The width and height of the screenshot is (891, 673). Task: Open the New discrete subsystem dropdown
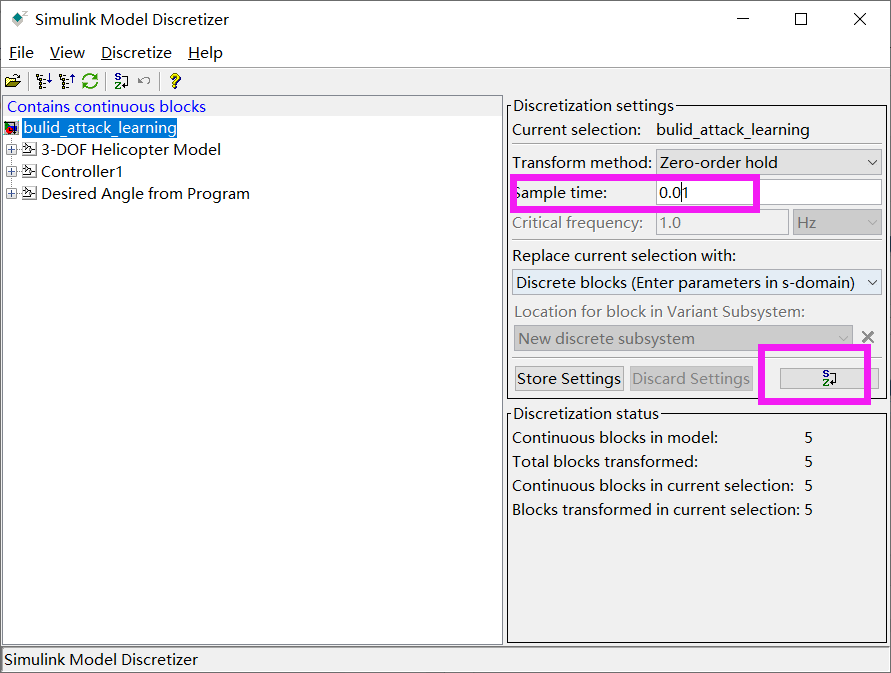pos(683,338)
